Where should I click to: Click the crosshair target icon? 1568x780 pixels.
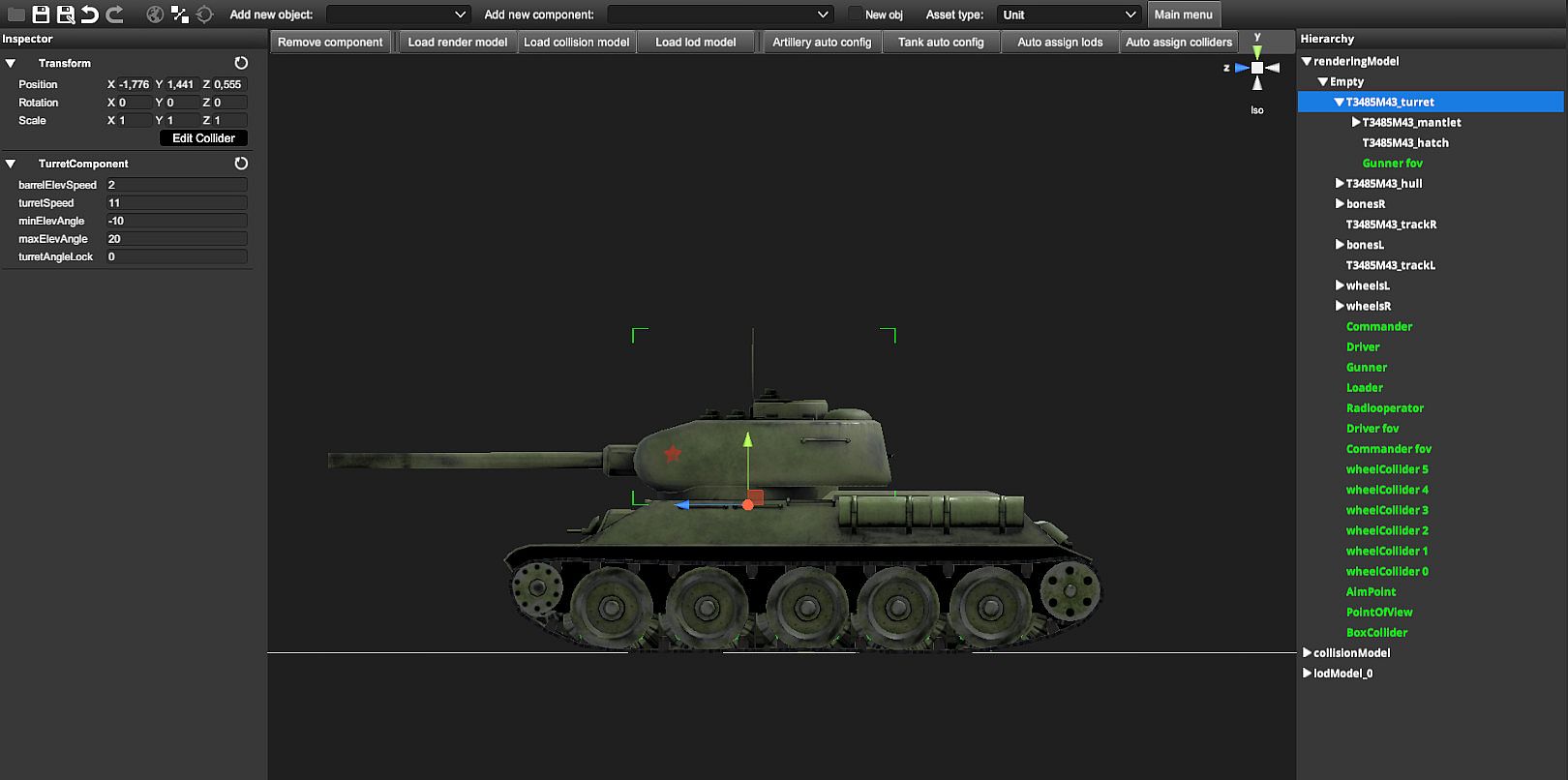click(204, 15)
